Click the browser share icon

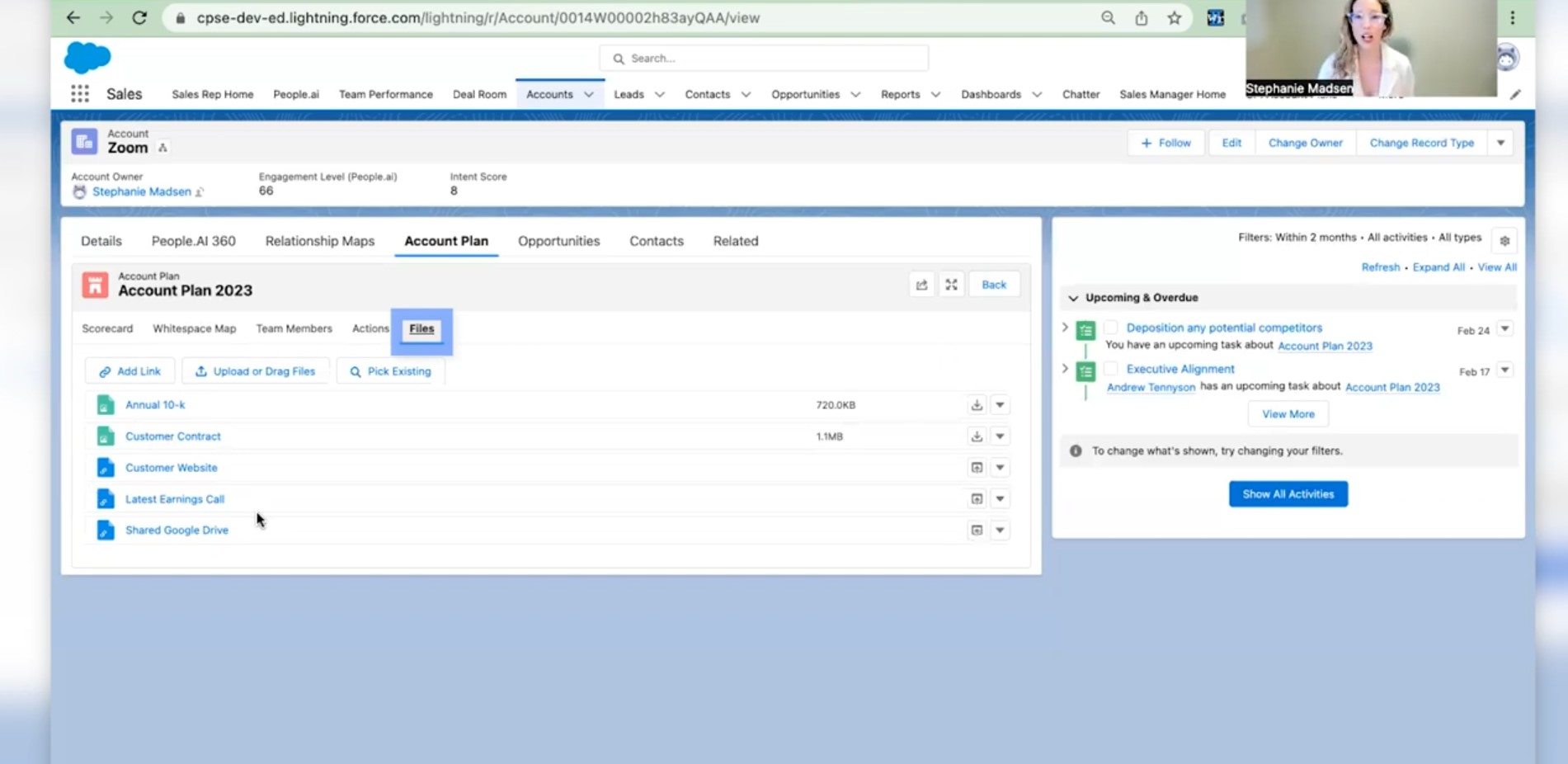(1142, 17)
